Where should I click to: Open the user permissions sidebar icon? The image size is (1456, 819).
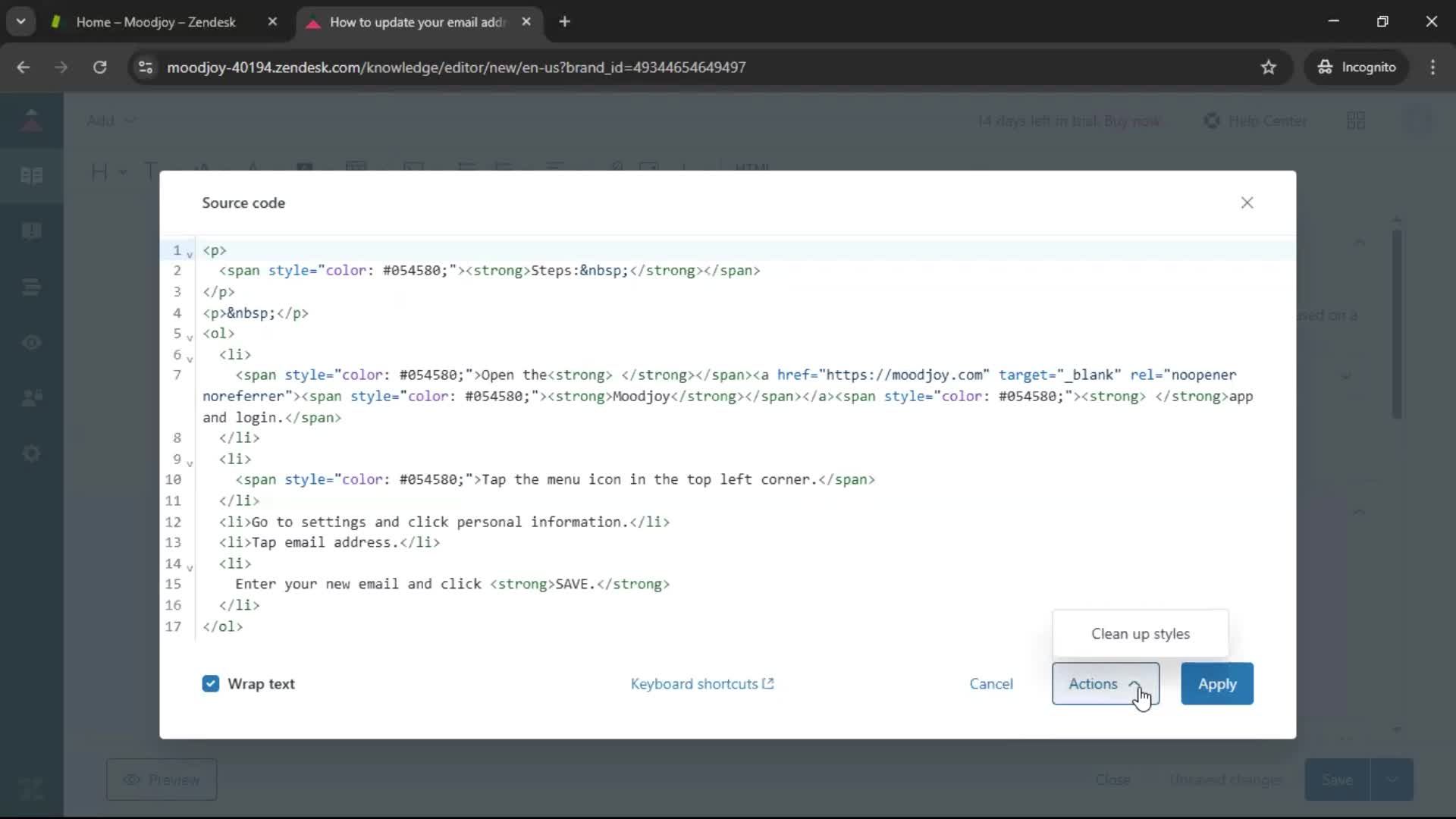click(31, 398)
